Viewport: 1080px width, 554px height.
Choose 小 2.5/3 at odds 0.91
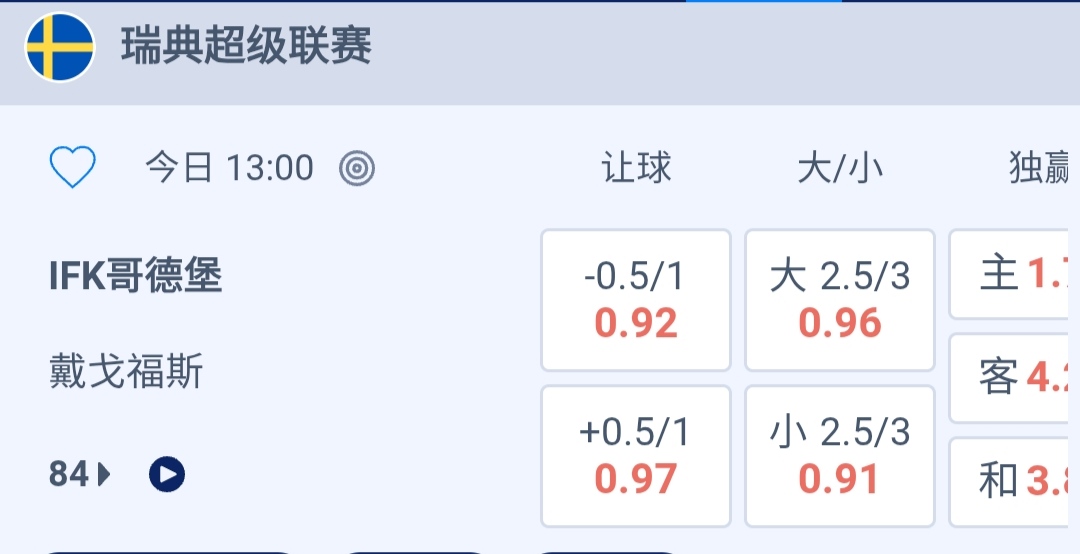[x=840, y=456]
